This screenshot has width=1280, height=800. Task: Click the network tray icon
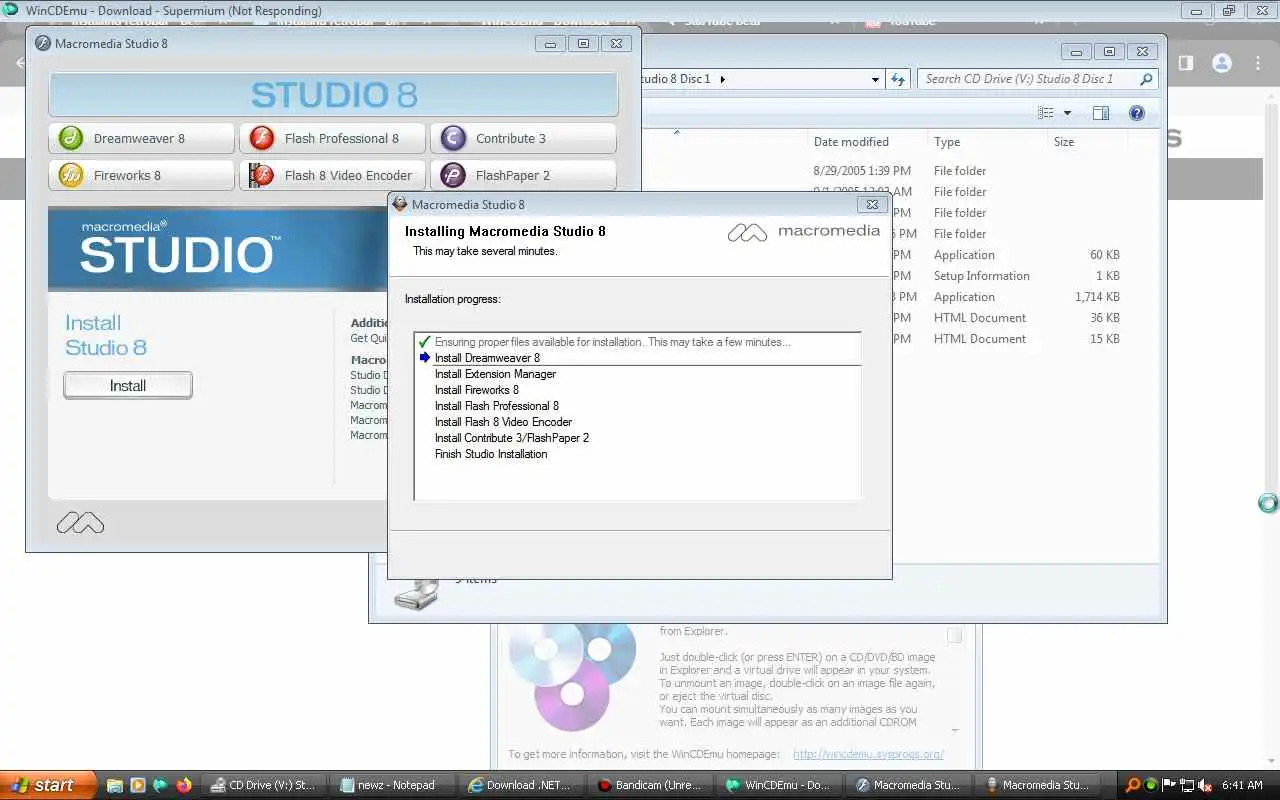(x=1187, y=786)
